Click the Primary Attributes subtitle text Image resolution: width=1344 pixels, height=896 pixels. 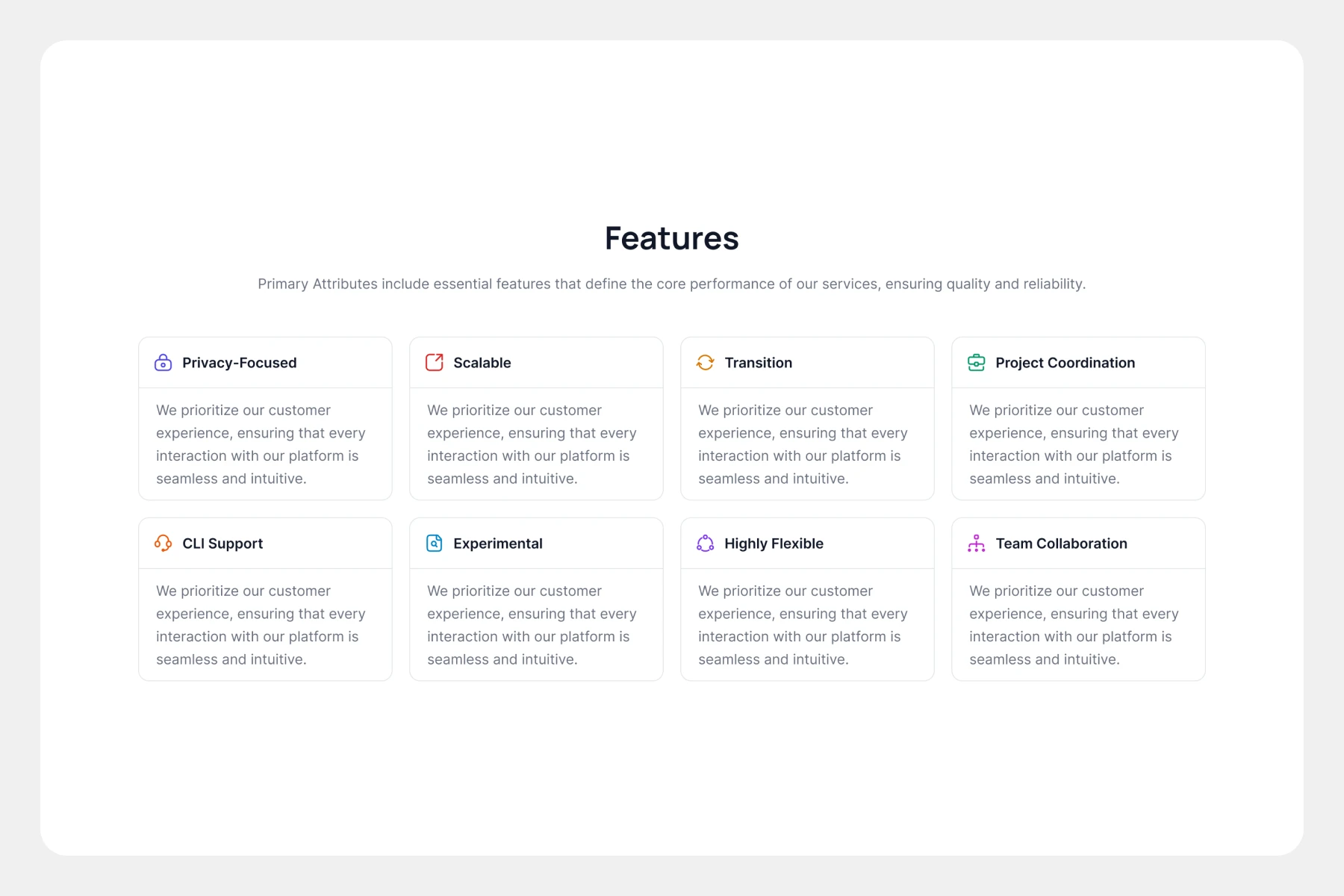(671, 284)
